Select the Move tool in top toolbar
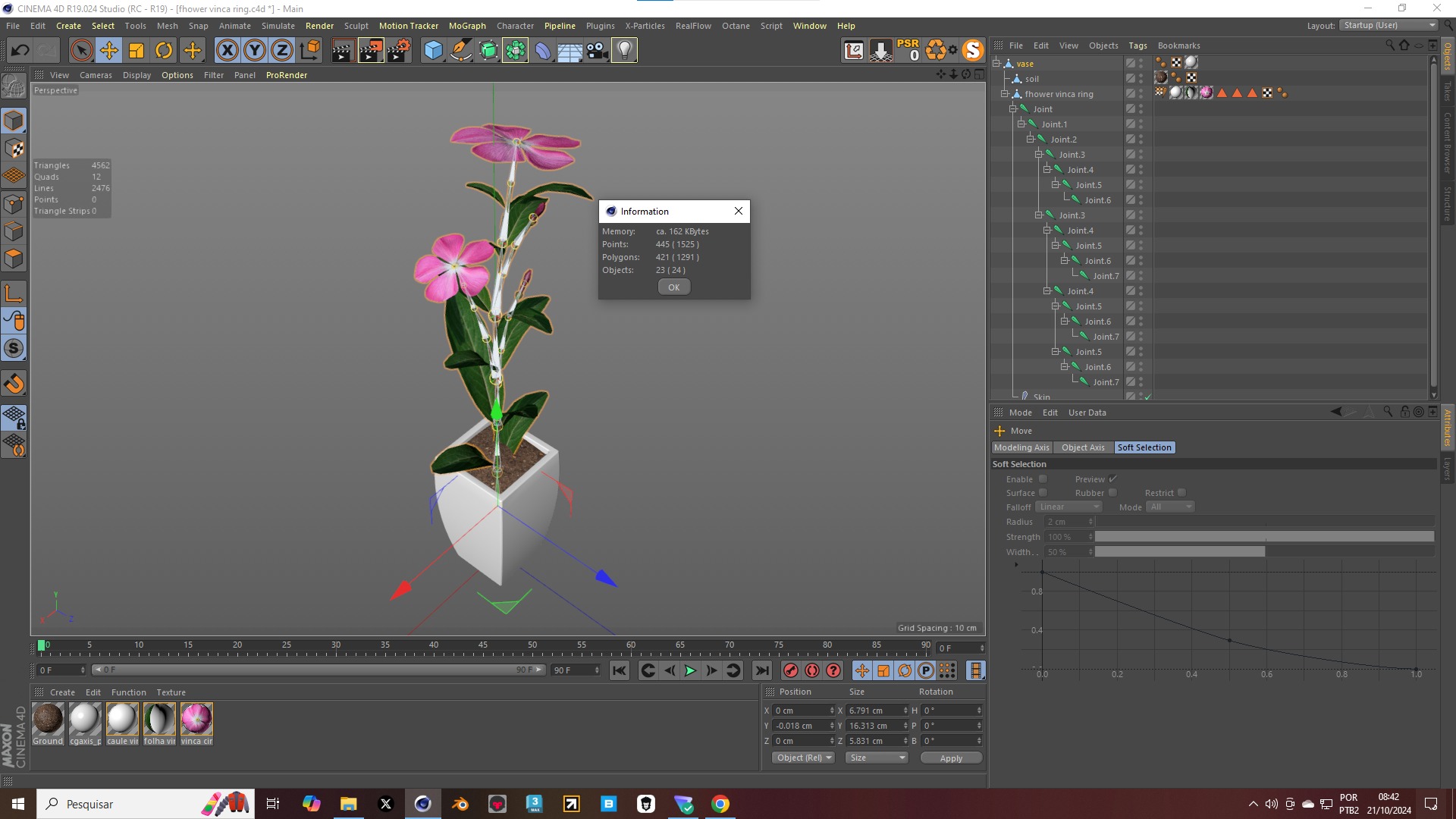The width and height of the screenshot is (1456, 819). pos(108,51)
